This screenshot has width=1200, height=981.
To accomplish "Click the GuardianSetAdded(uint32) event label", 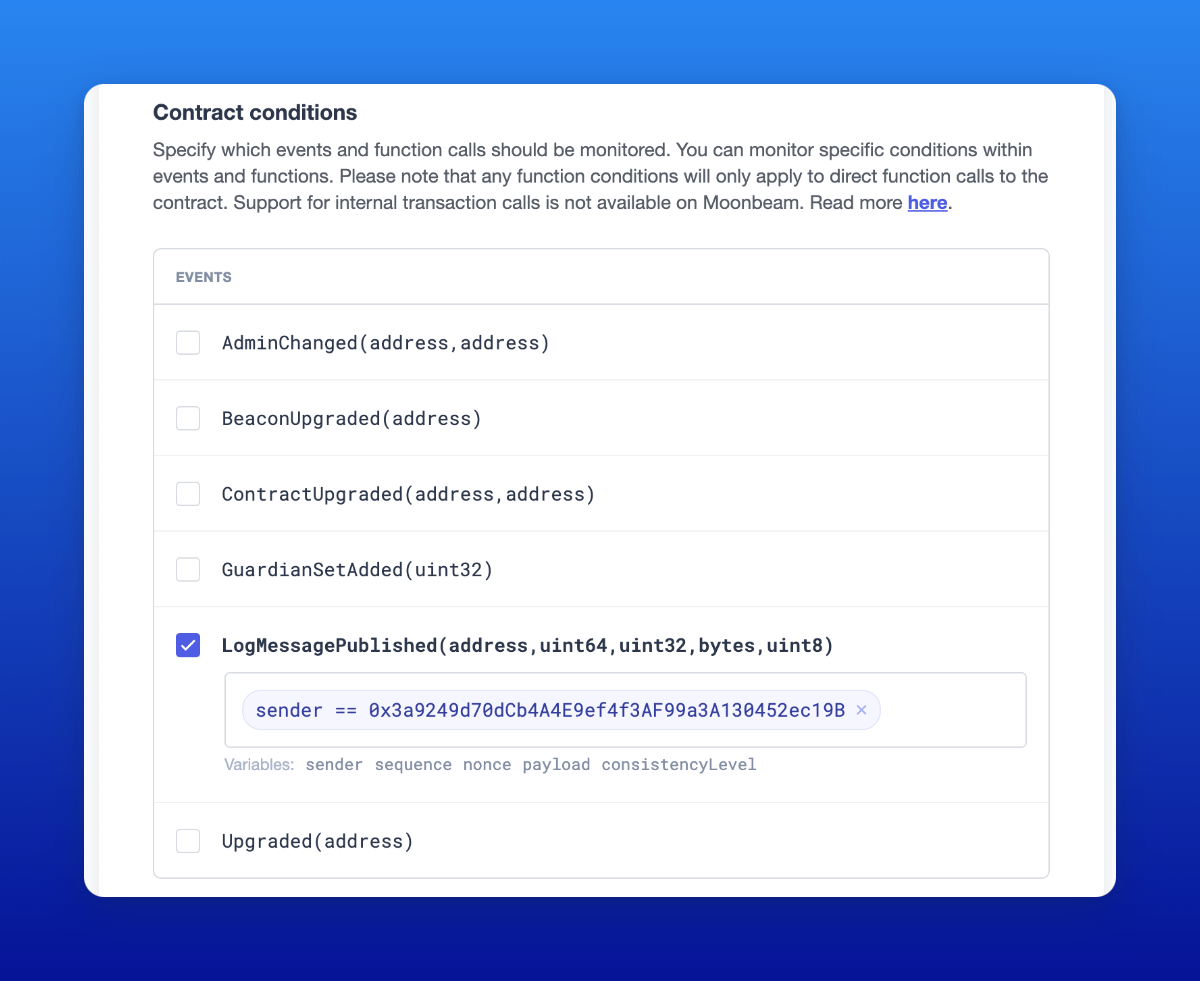I will click(x=358, y=570).
